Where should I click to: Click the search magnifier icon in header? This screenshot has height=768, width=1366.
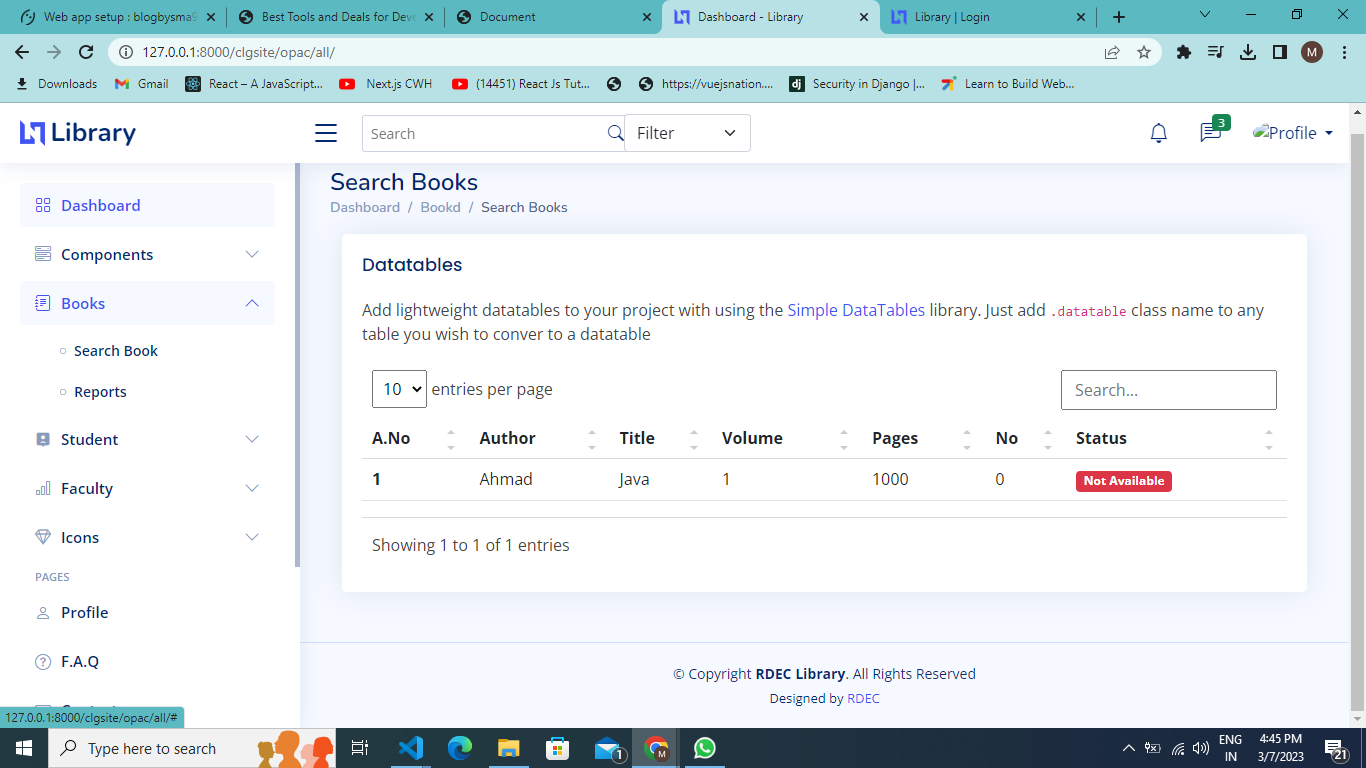click(615, 133)
